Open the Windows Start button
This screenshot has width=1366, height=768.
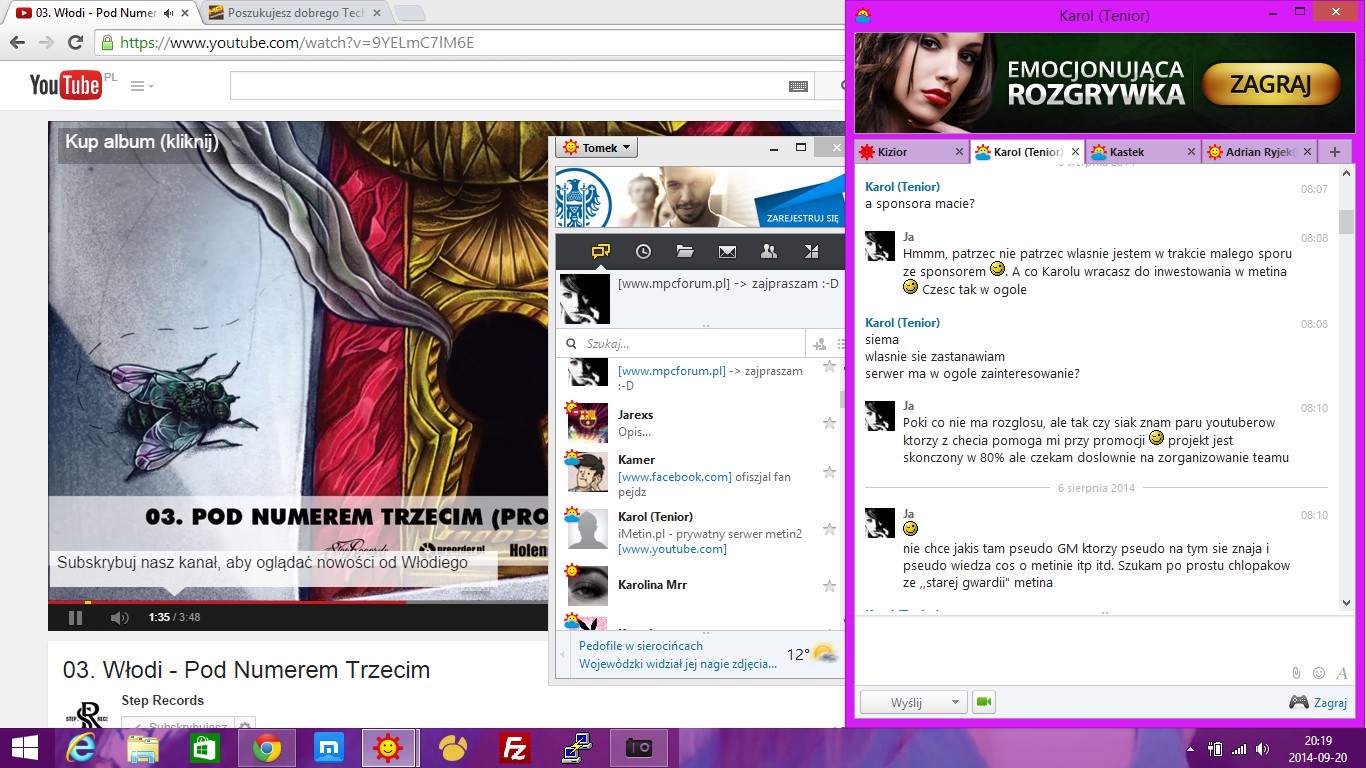25,748
